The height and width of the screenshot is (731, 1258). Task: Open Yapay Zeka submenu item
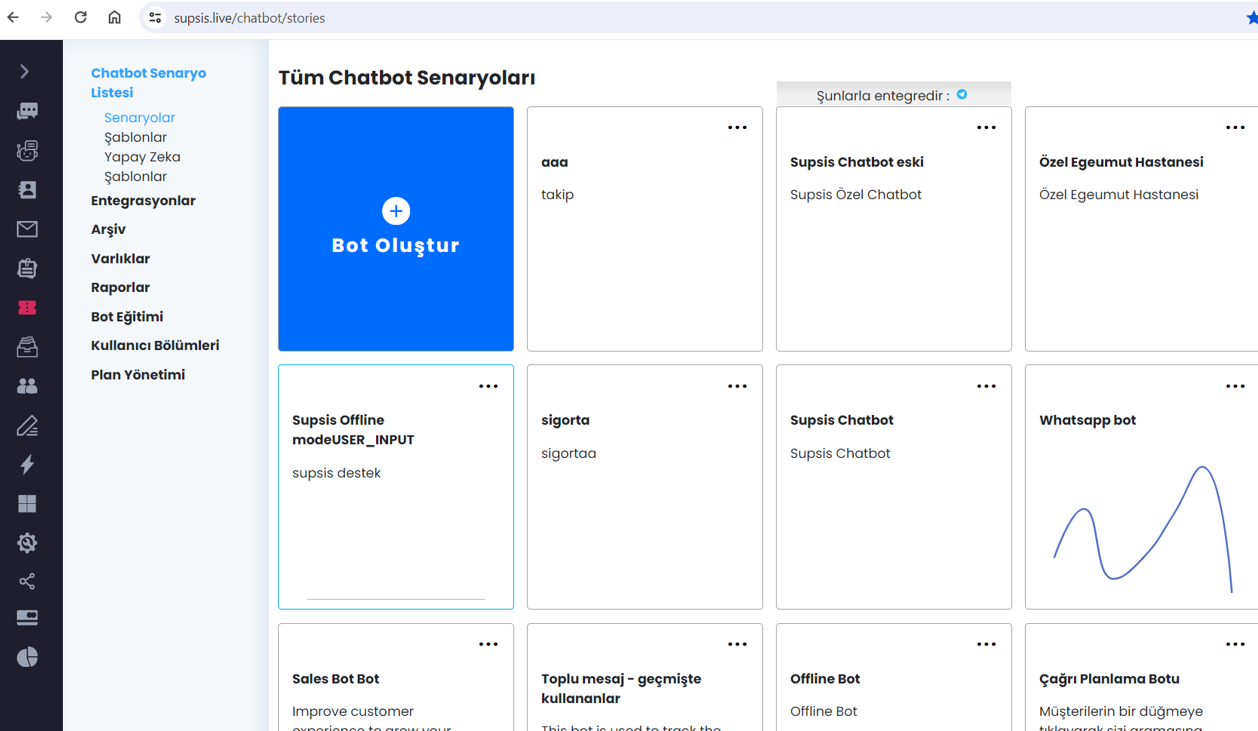click(x=142, y=157)
